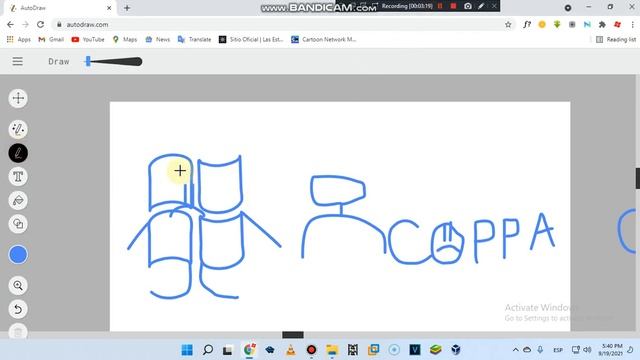Switch the ESP input language
Viewport: 640px width, 360px height.
coord(558,350)
